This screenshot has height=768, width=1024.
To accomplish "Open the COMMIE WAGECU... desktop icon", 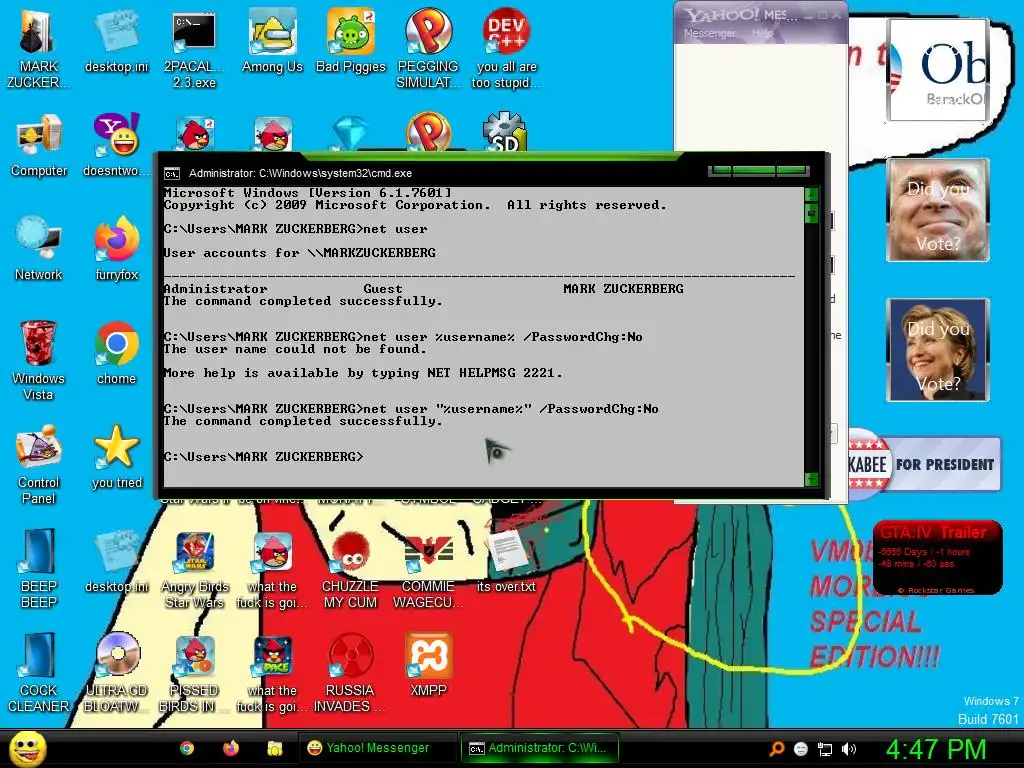I will point(428,572).
